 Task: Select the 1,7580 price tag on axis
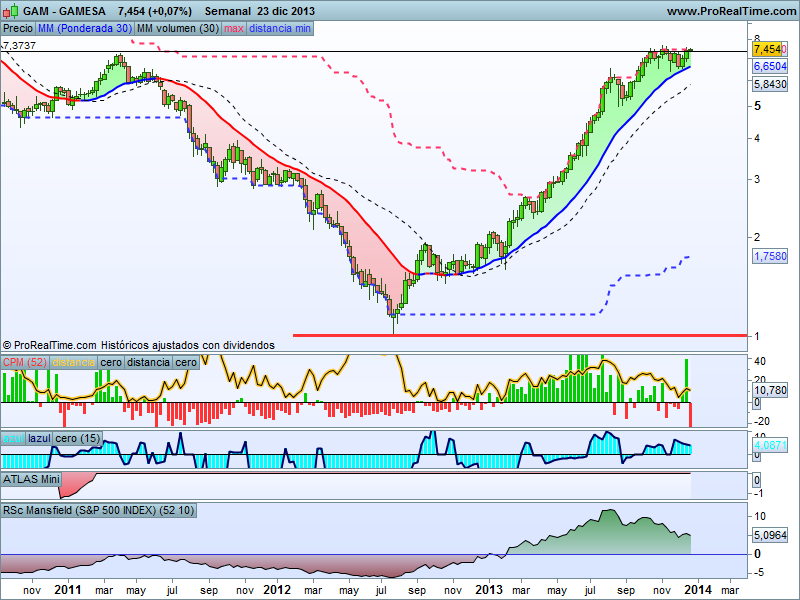(x=769, y=257)
